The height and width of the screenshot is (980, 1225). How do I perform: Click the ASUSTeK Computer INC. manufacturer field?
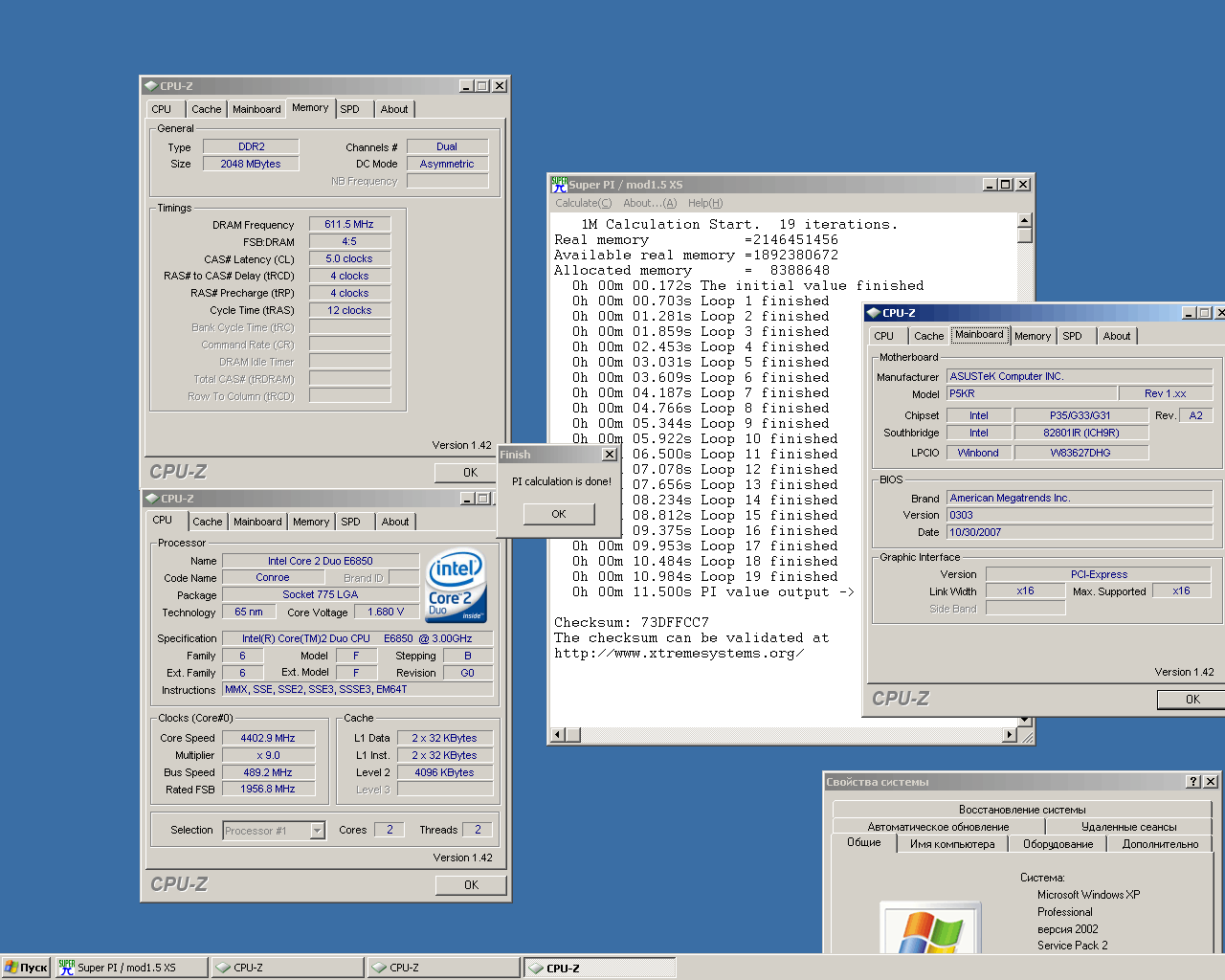tap(1080, 376)
